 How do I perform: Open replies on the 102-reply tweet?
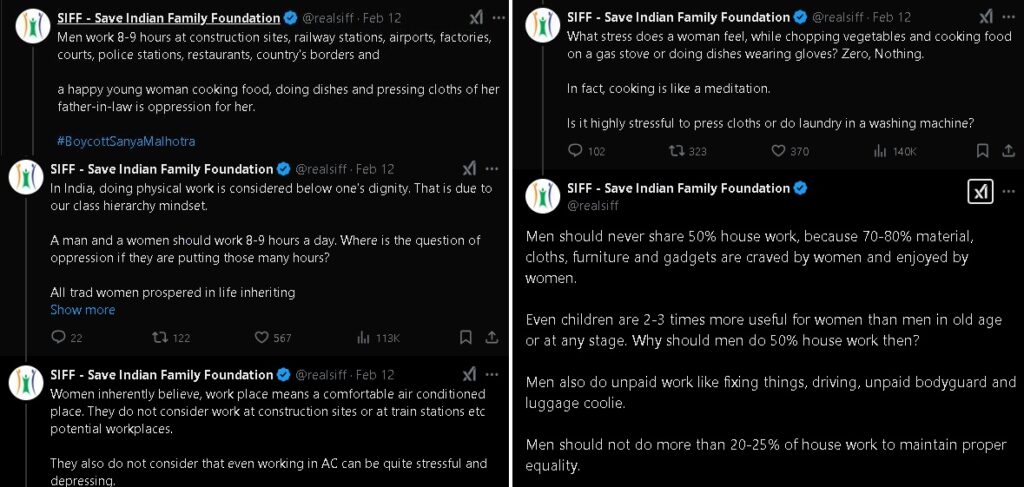click(575, 151)
